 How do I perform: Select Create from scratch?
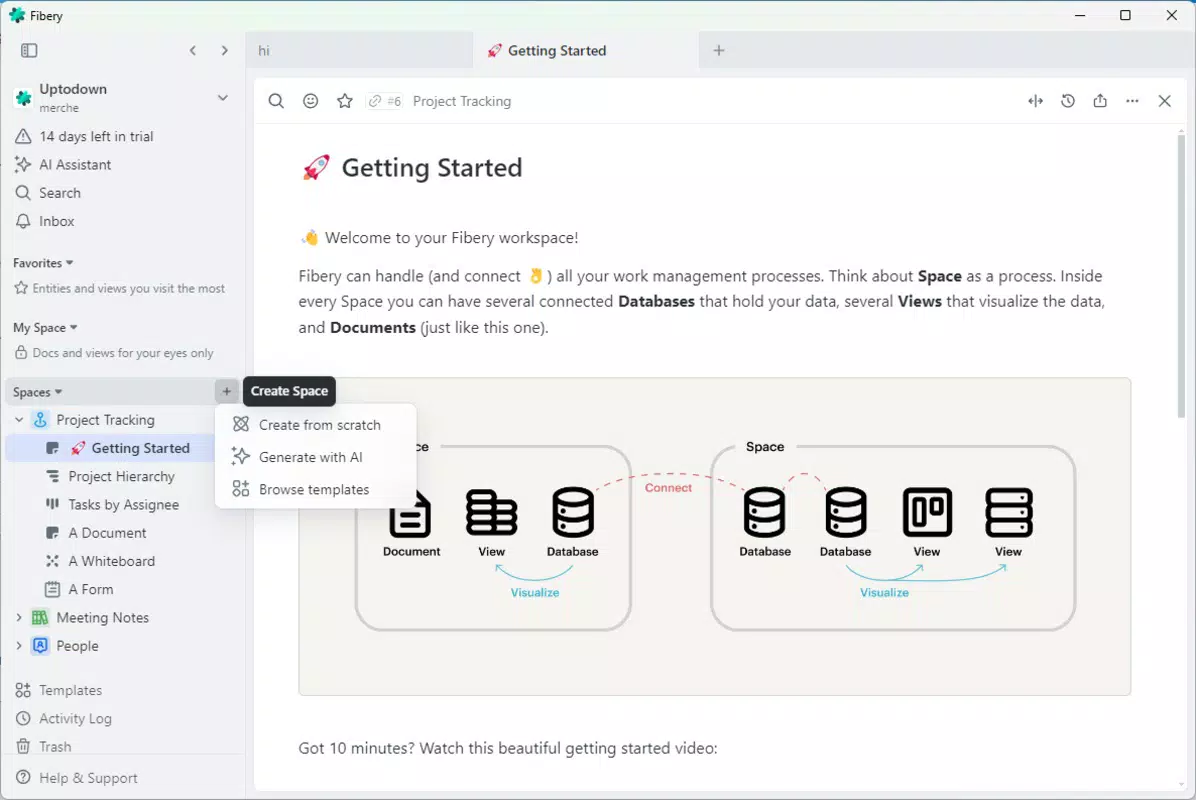point(316,425)
